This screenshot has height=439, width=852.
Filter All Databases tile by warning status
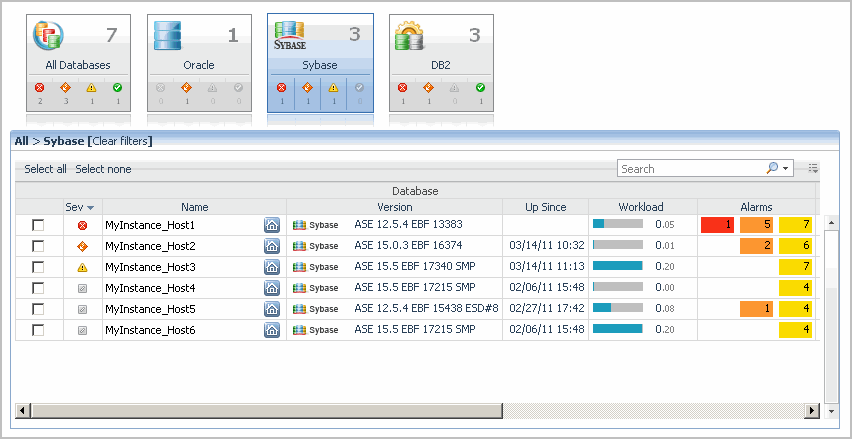tap(91, 87)
